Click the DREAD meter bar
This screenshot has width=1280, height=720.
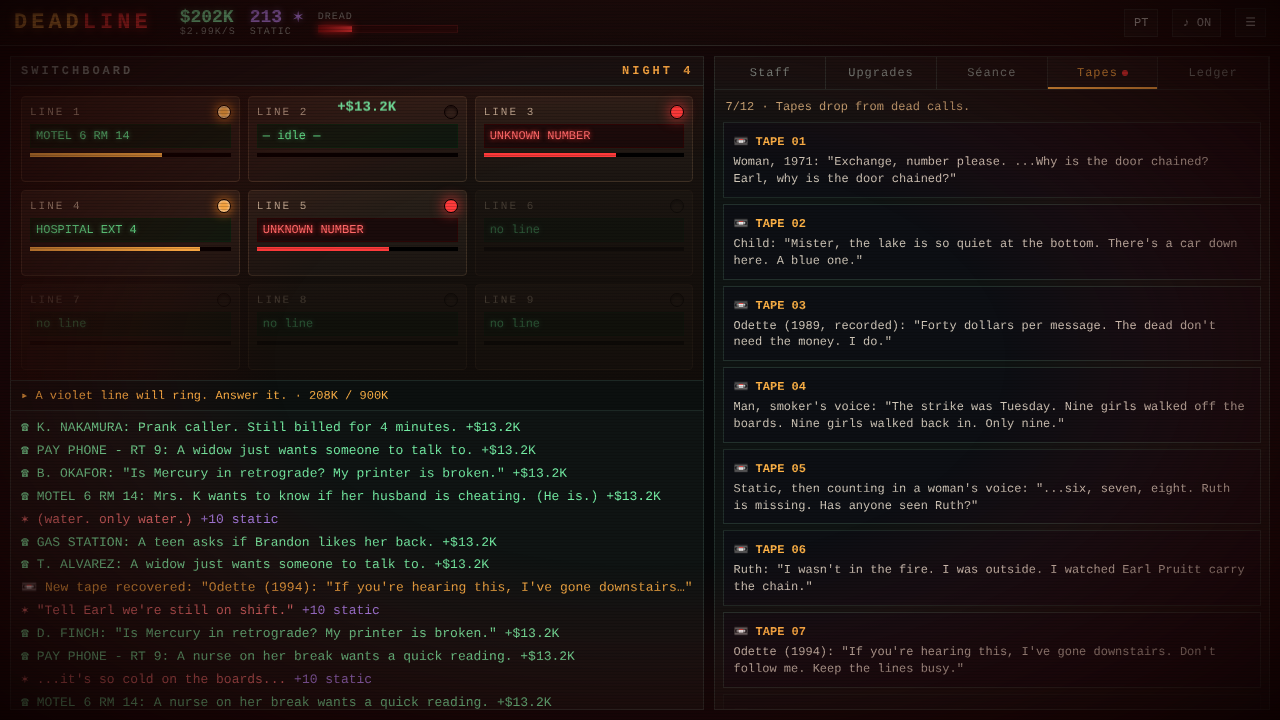point(388,29)
